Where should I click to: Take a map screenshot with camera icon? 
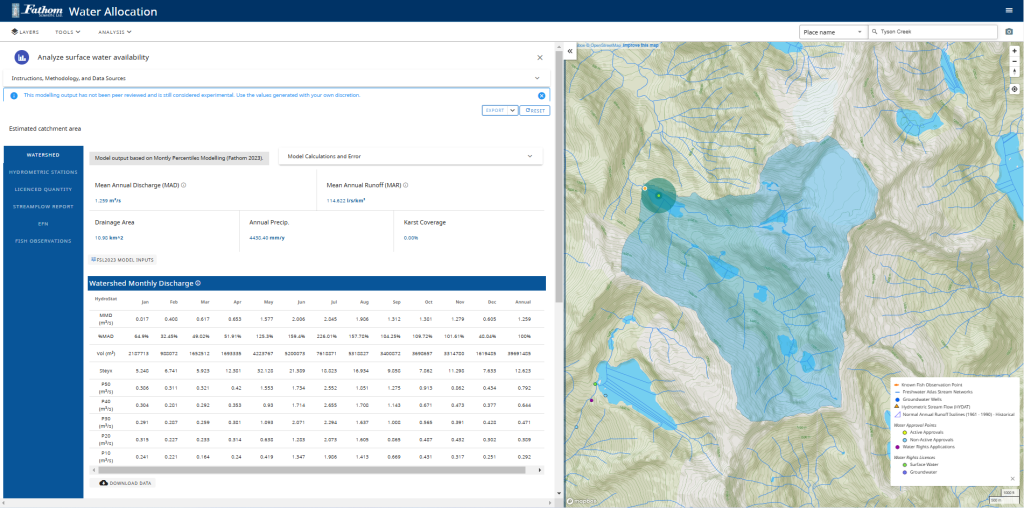click(x=1009, y=32)
